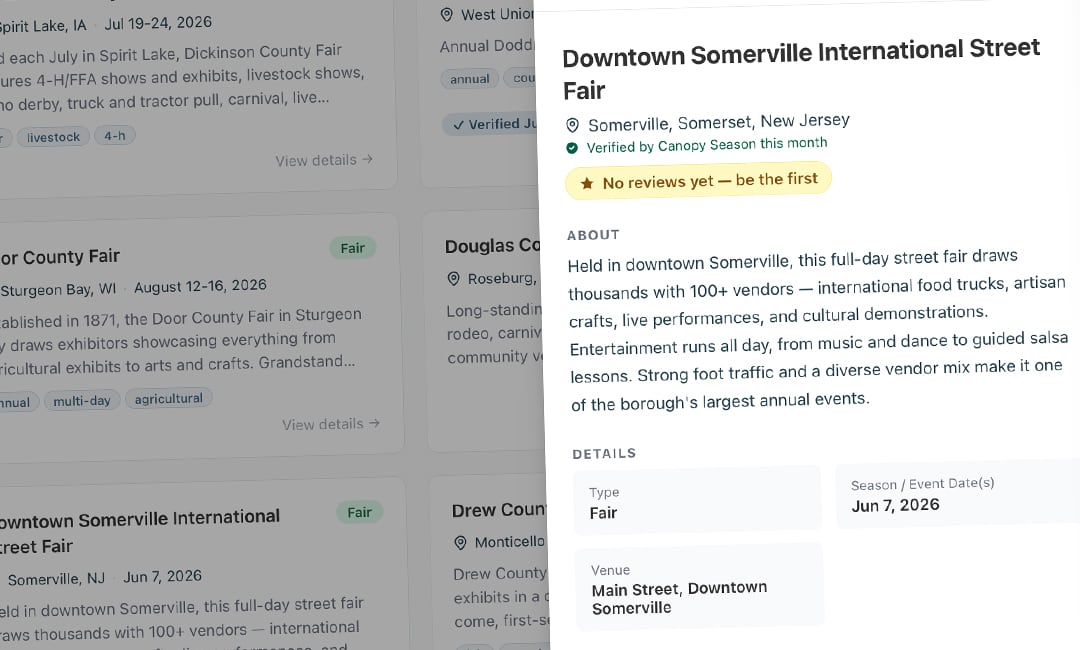Screen dimensions: 1080x650
Task: Open the Douglas County fair card title
Action: (x=492, y=246)
